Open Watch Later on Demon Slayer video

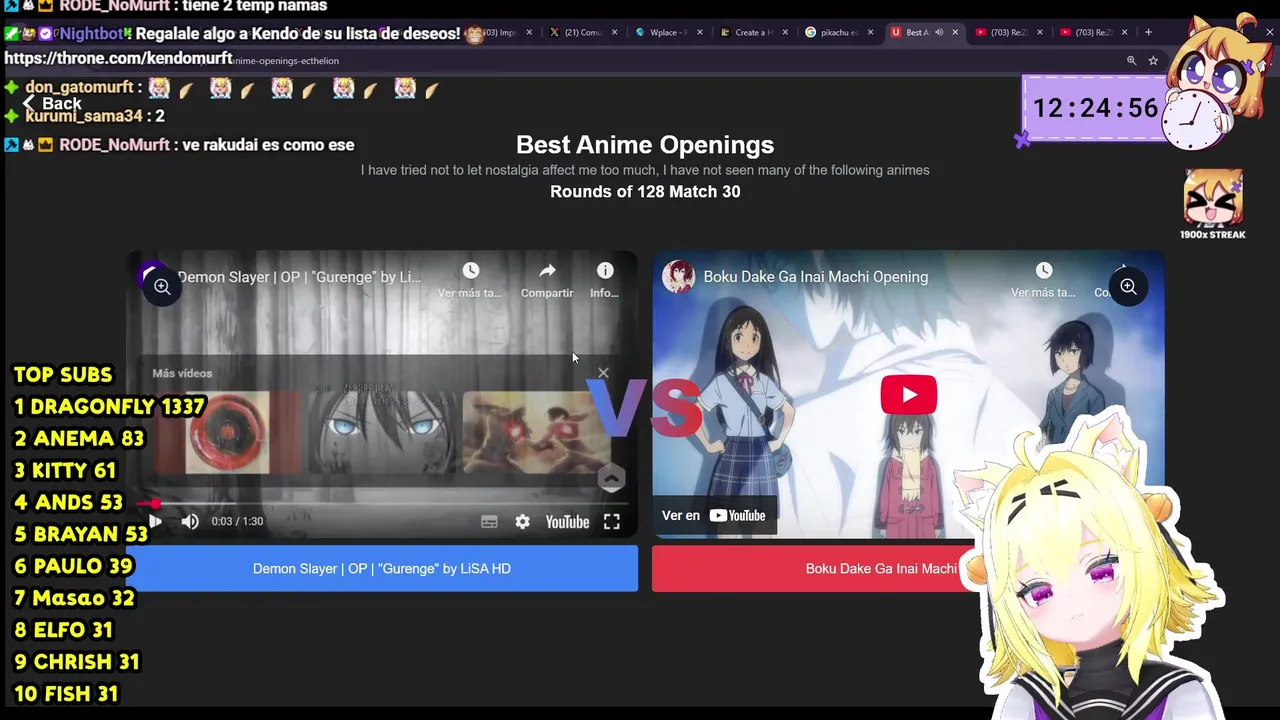(470, 279)
